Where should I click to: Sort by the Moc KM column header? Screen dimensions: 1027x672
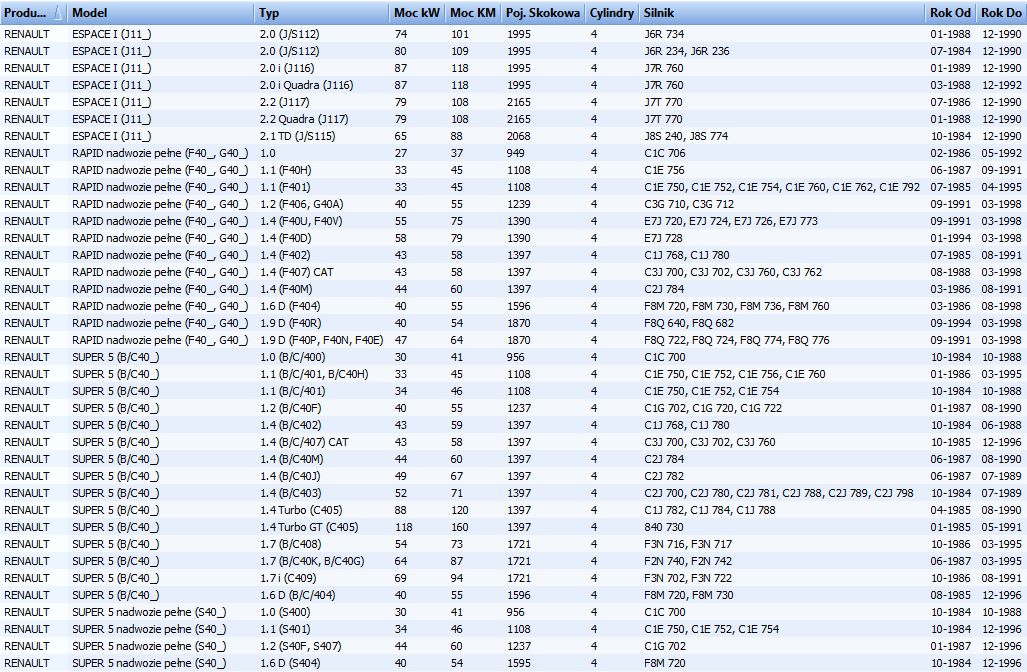click(x=473, y=12)
